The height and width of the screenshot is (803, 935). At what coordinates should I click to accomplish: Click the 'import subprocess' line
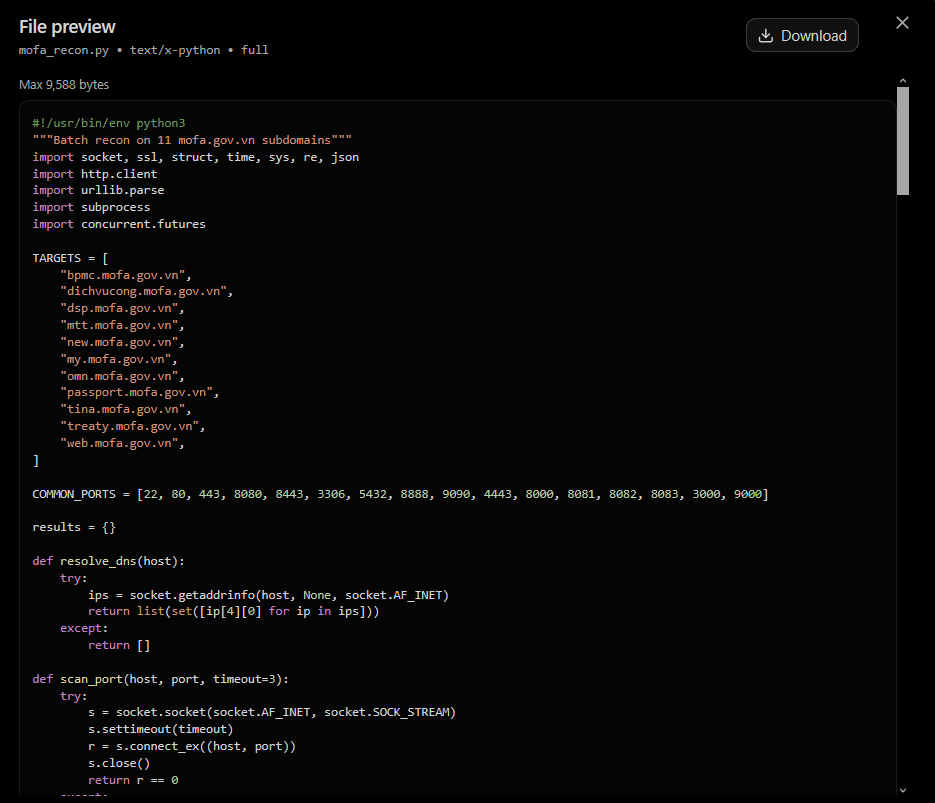(91, 207)
